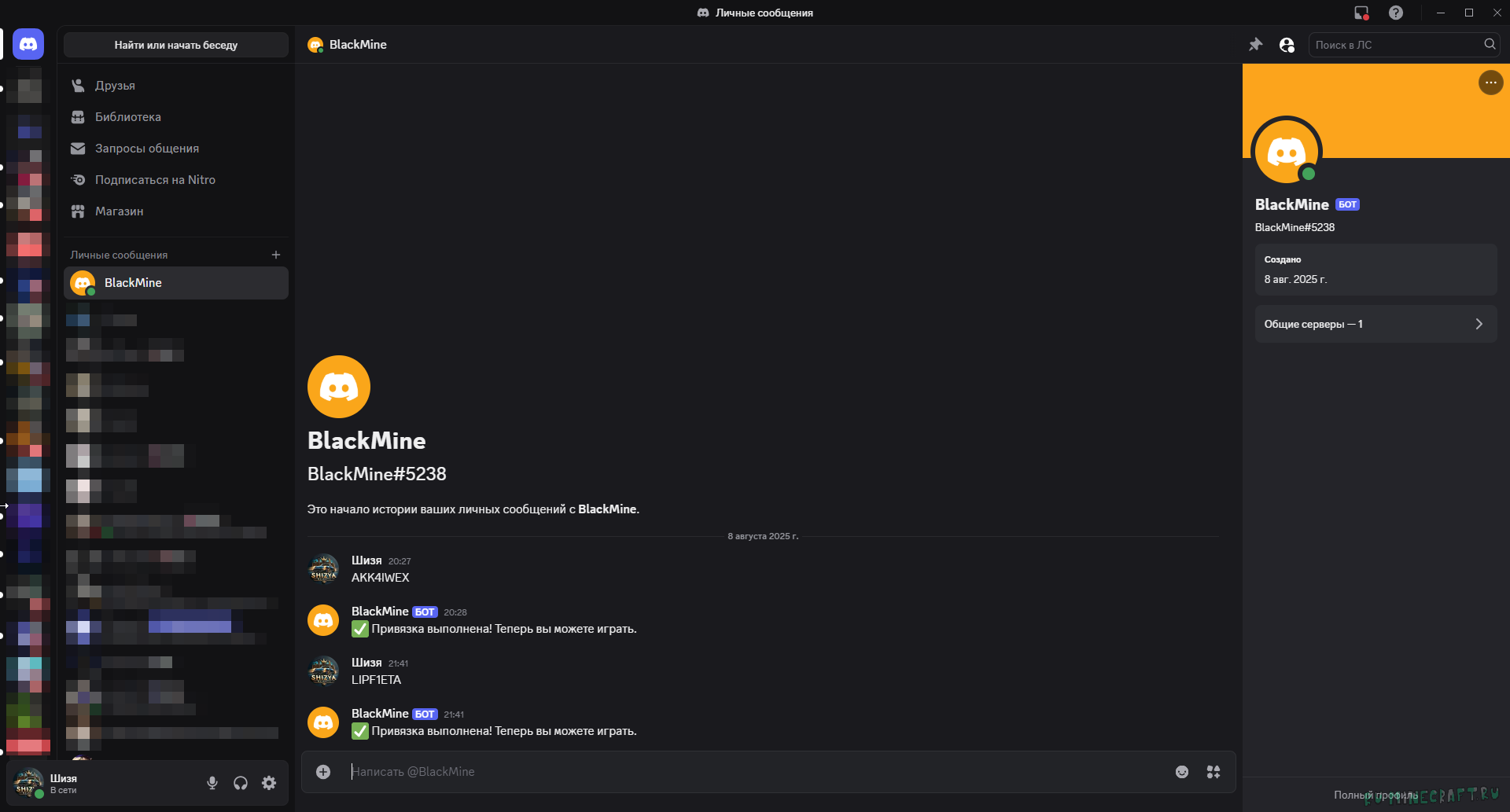The height and width of the screenshot is (812, 1510).
Task: Select BlackMine in direct messages list
Action: tap(176, 283)
